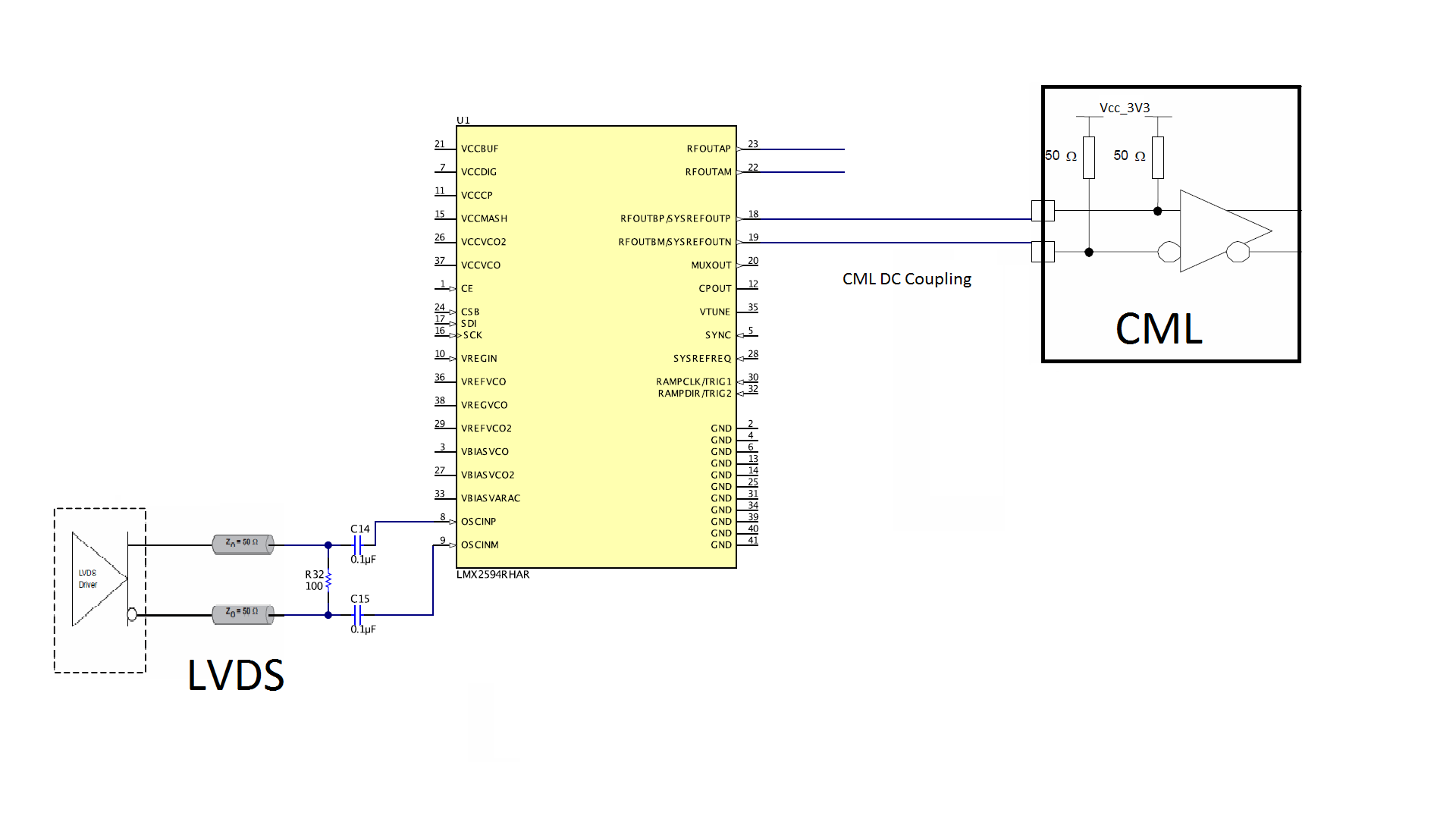Image resolution: width=1456 pixels, height=819 pixels.
Task: Click the upper Z0 = 50 Ω transmission line
Action: (243, 544)
